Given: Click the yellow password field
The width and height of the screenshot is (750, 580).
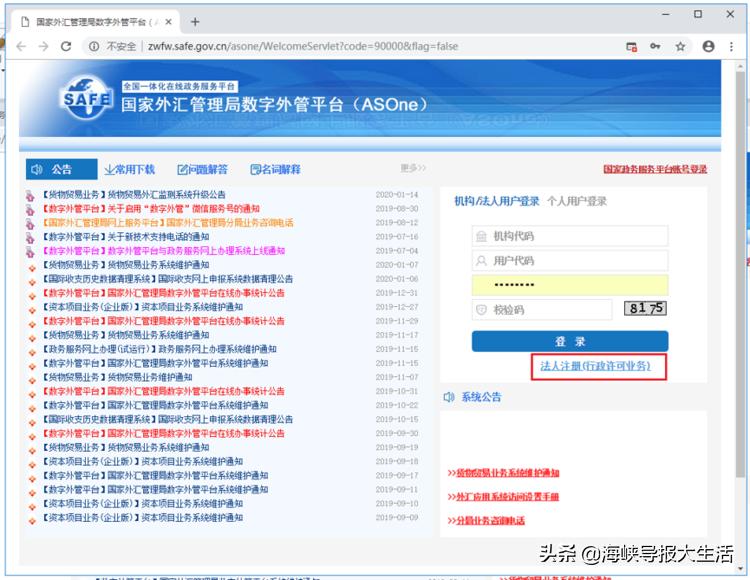Looking at the screenshot, I should point(570,285).
